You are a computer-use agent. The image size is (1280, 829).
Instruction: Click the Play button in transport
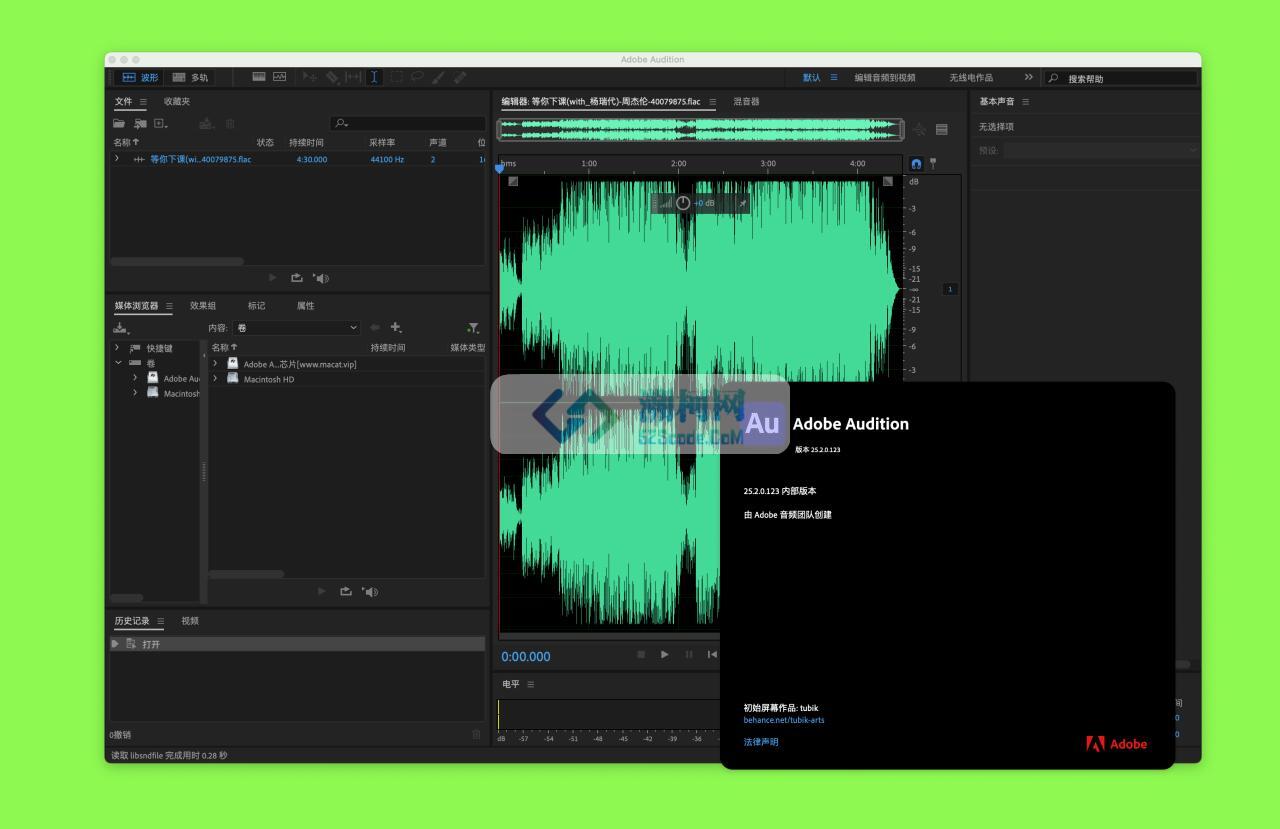(664, 654)
